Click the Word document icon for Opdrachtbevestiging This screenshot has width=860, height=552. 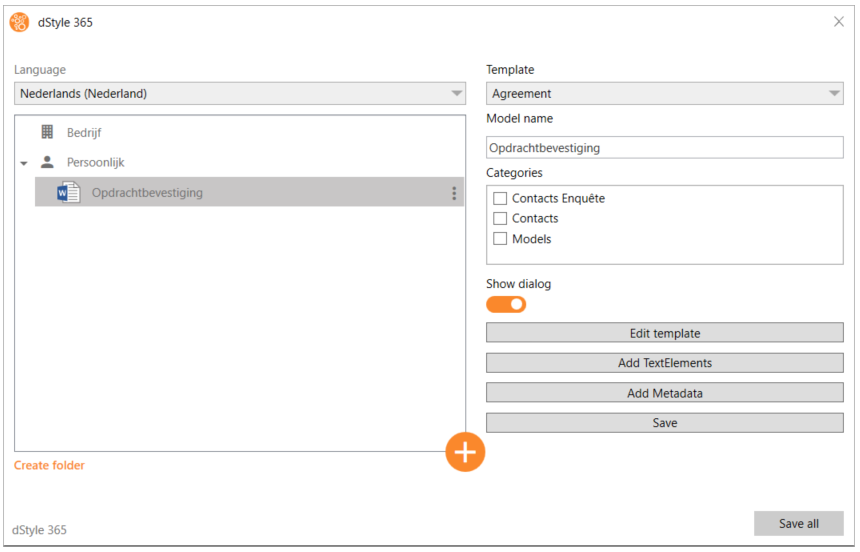point(69,193)
